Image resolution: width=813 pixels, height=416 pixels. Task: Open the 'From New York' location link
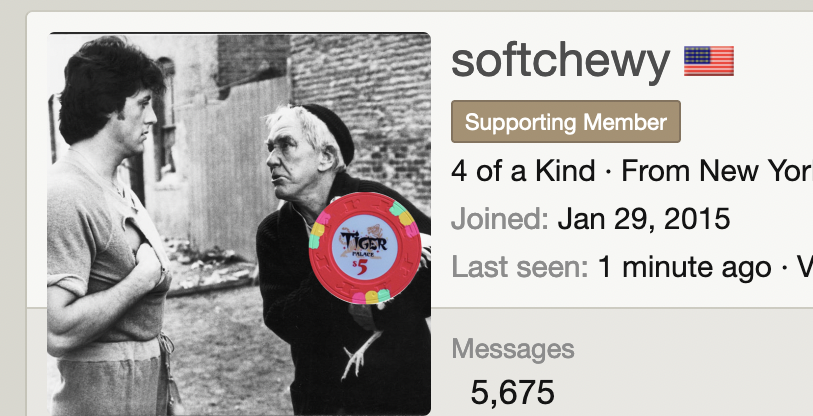coord(717,171)
